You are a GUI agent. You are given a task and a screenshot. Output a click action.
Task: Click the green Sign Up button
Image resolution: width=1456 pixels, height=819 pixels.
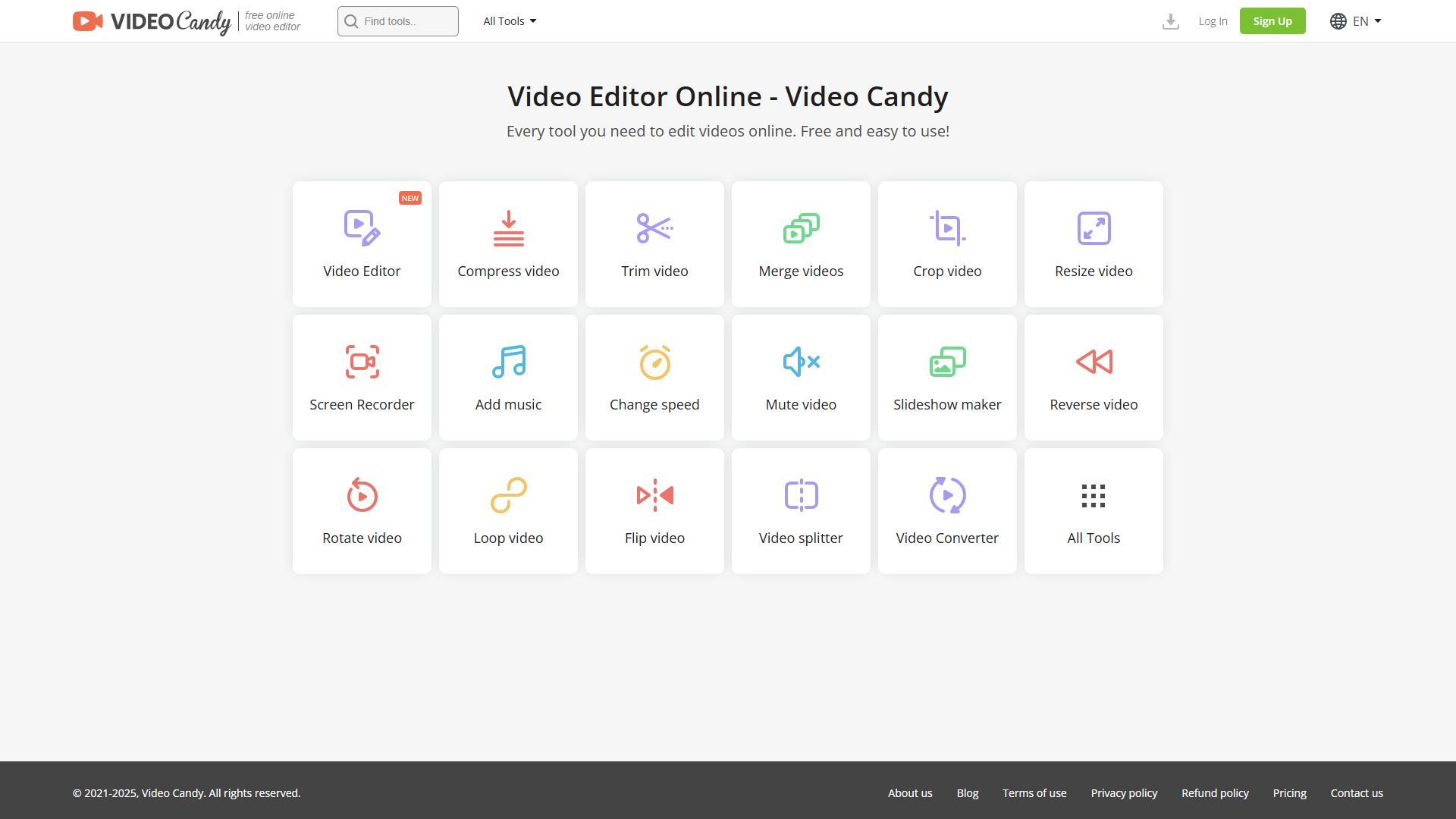(x=1272, y=21)
